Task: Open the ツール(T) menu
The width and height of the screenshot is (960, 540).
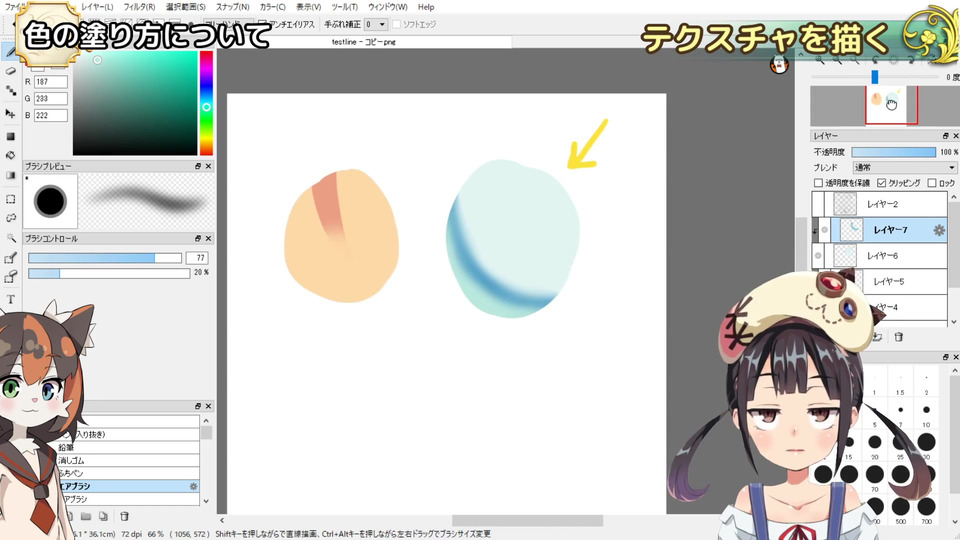Action: [344, 7]
